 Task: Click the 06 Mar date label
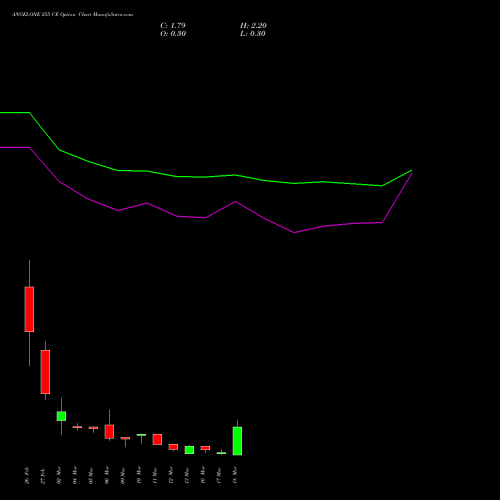click(x=107, y=475)
